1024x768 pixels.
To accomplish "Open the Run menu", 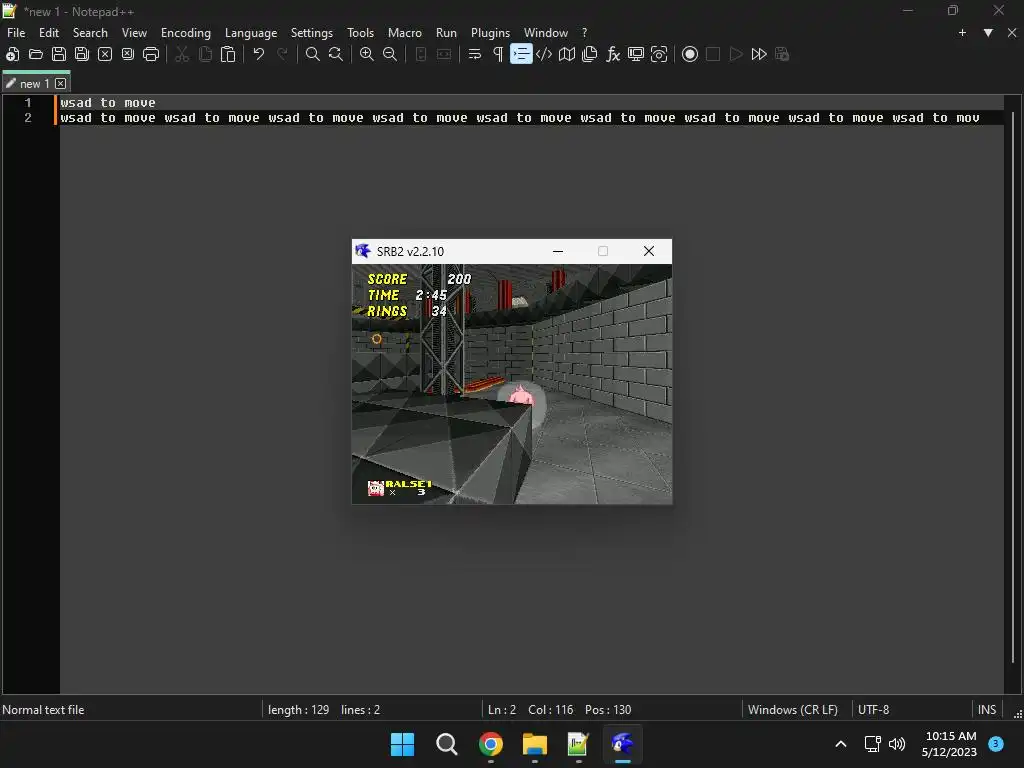I will (446, 33).
